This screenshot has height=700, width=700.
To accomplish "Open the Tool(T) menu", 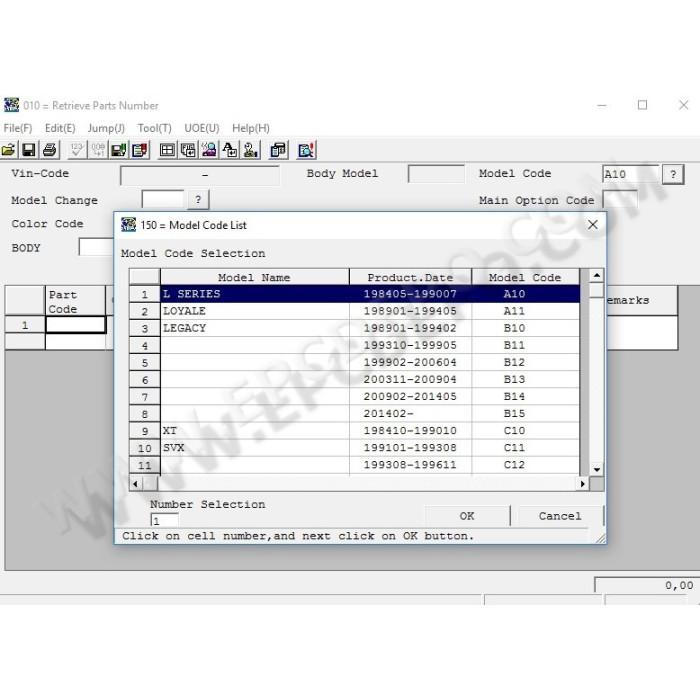I will pyautogui.click(x=154, y=128).
